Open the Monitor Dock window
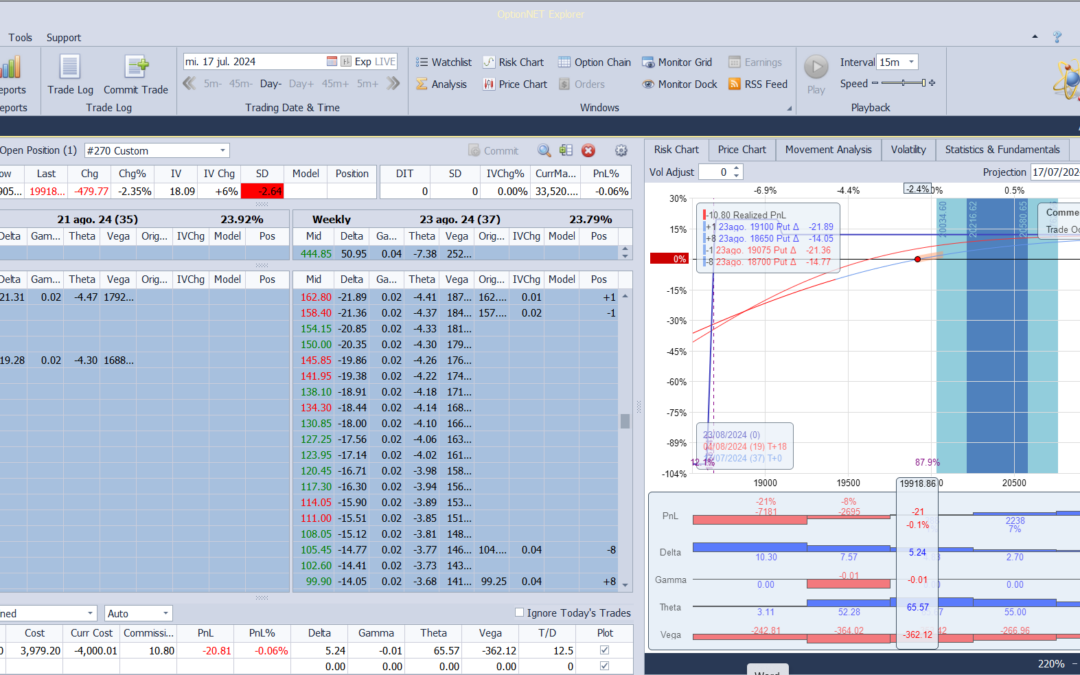1080x675 pixels. [679, 84]
